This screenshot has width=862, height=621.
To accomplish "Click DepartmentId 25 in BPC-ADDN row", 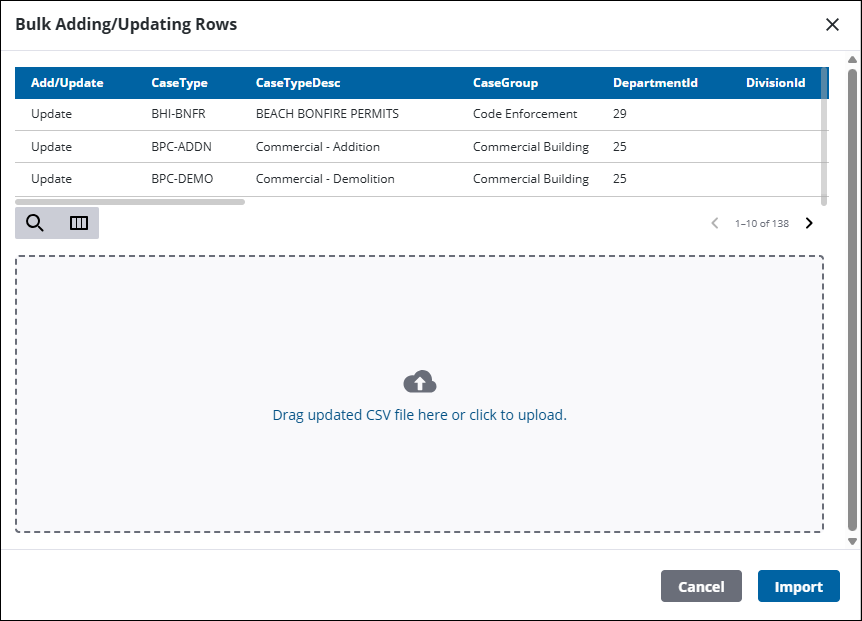I will point(620,147).
